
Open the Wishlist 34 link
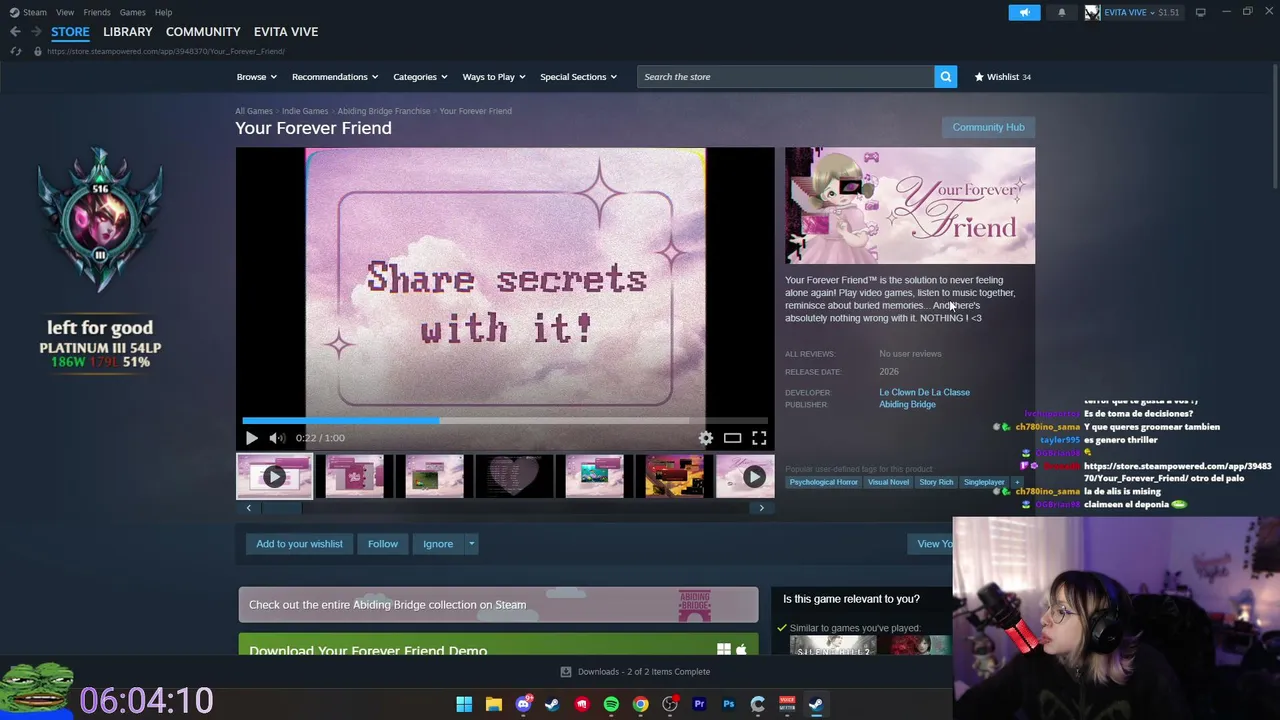coord(1002,77)
